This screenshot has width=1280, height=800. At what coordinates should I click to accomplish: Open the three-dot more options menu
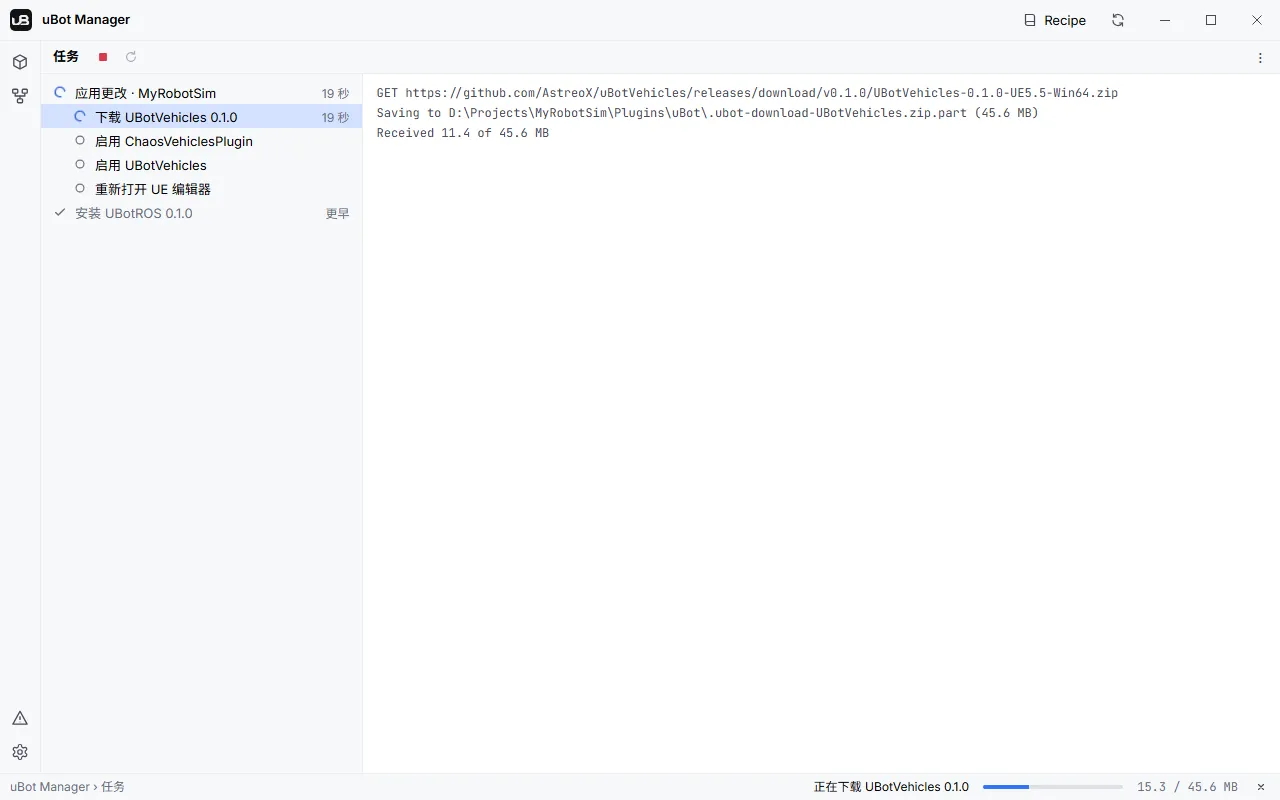pyautogui.click(x=1260, y=58)
